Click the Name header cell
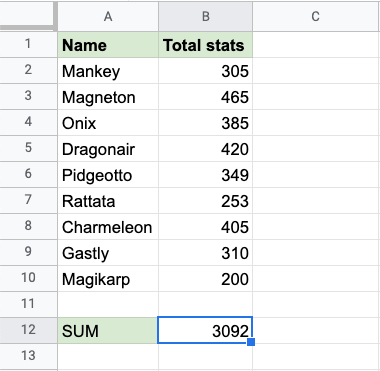This screenshot has width=380, height=371. [108, 45]
